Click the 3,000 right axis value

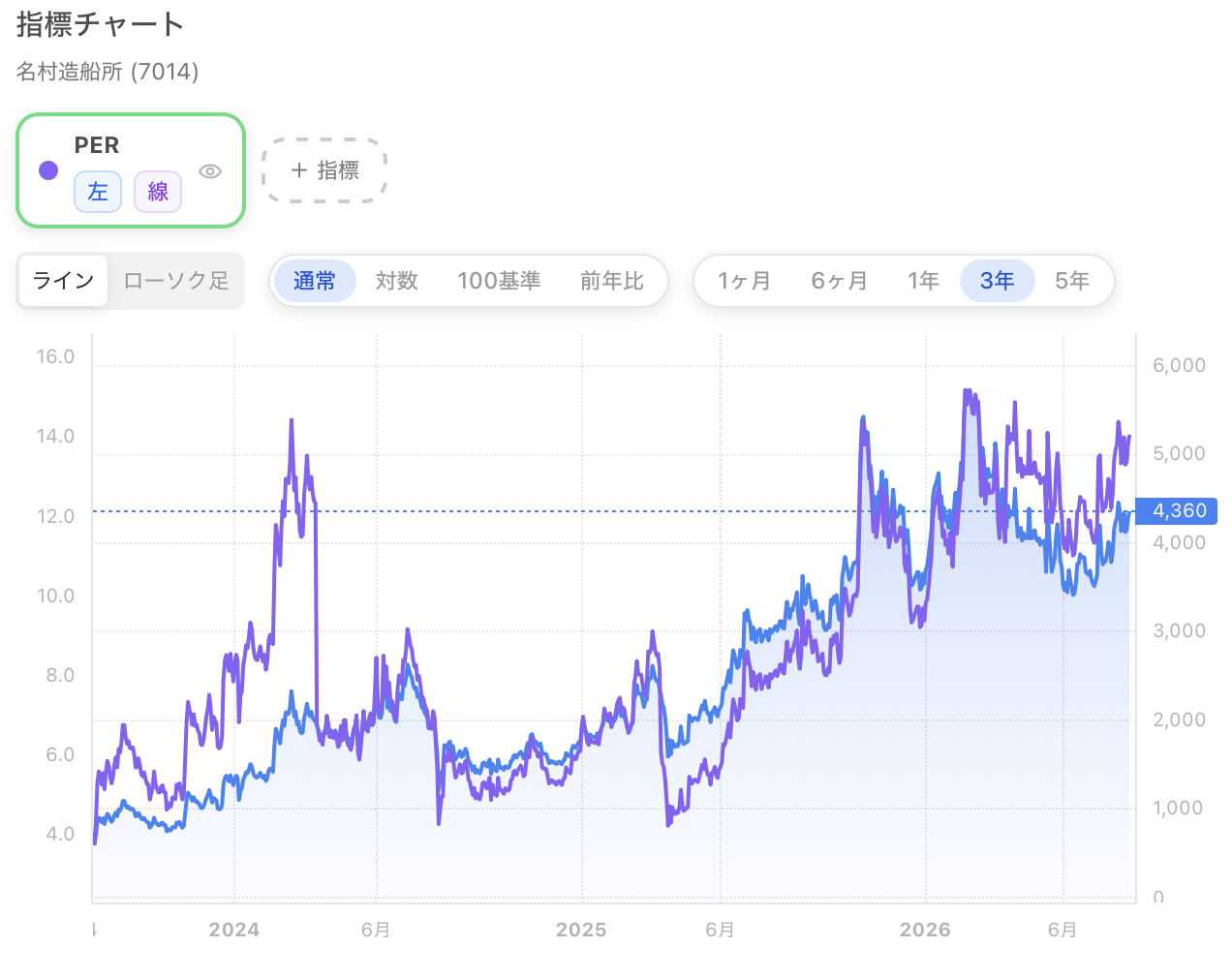click(1179, 630)
